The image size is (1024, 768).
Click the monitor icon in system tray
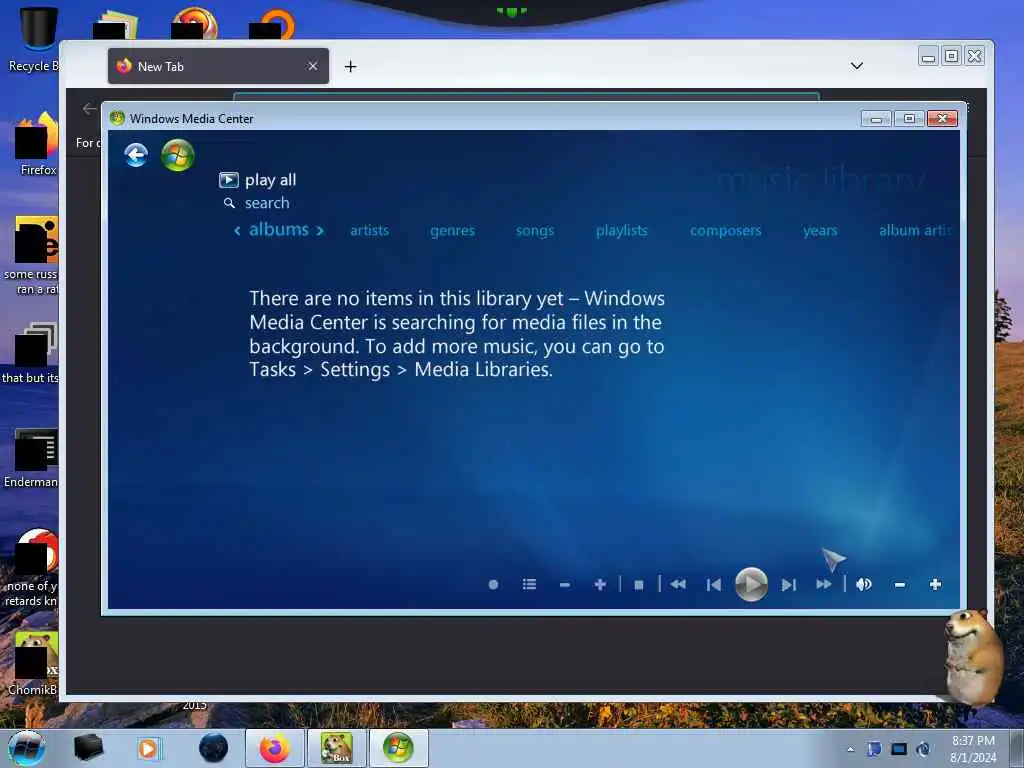pyautogui.click(x=899, y=749)
